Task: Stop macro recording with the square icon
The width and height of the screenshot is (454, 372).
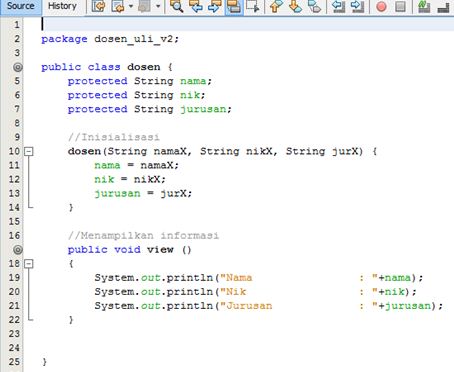Action: pos(400,6)
